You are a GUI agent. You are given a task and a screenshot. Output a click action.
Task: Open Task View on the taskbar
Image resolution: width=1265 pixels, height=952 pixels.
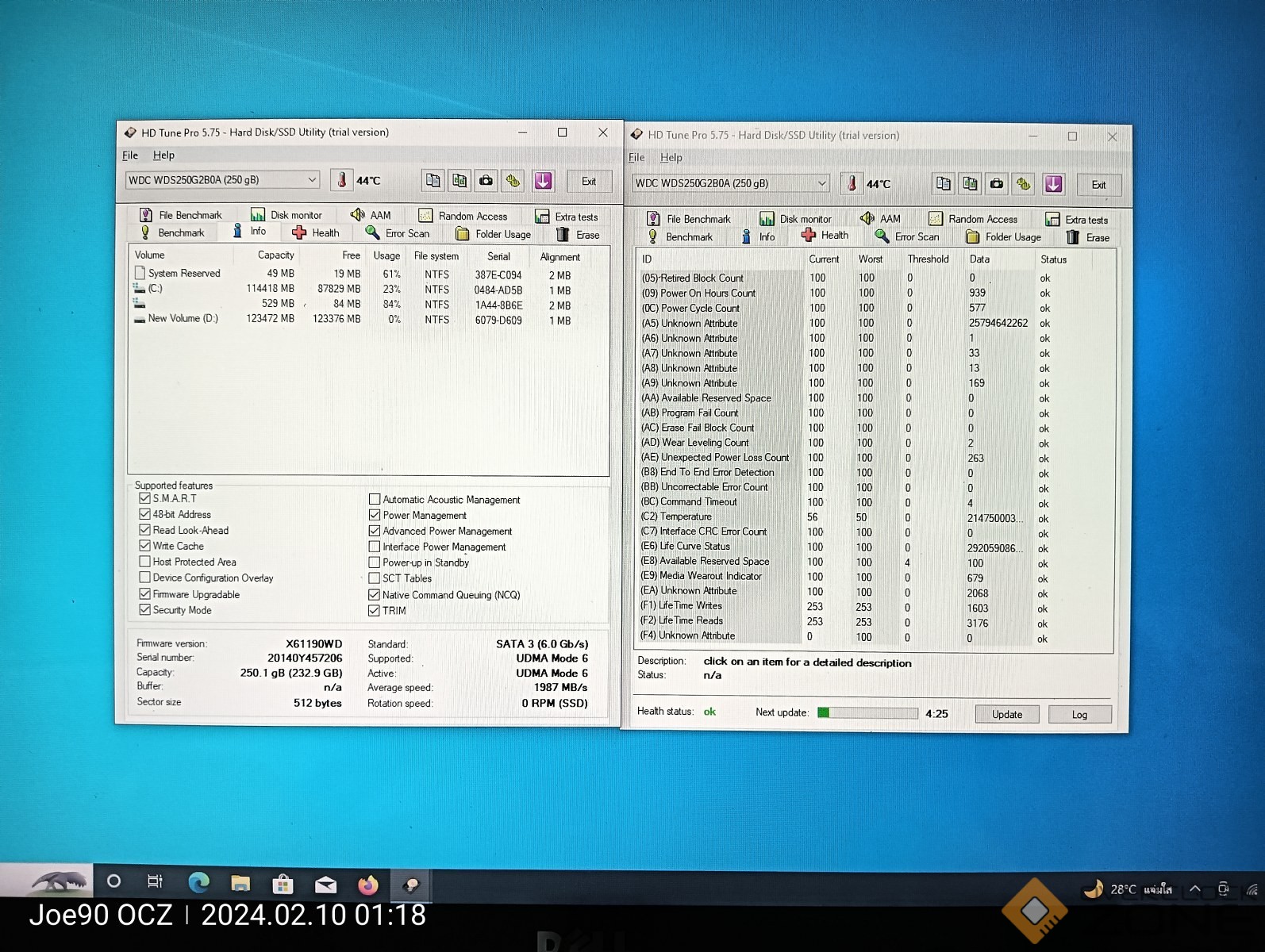click(156, 881)
